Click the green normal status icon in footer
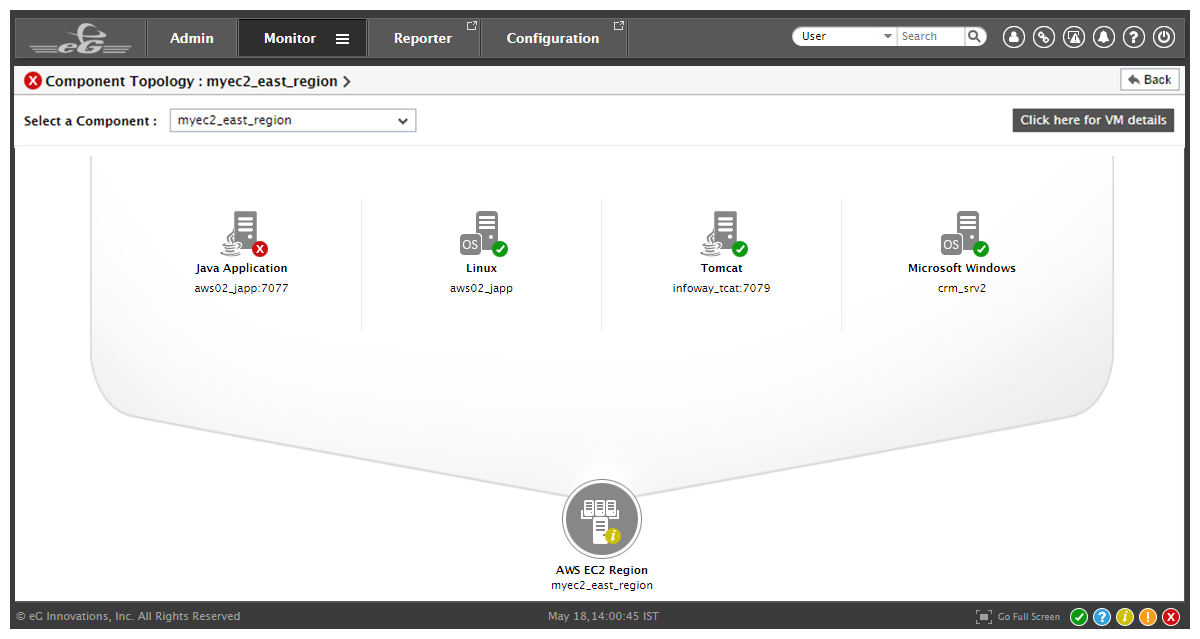Screen dimensions: 1200x639 pyautogui.click(x=1079, y=617)
